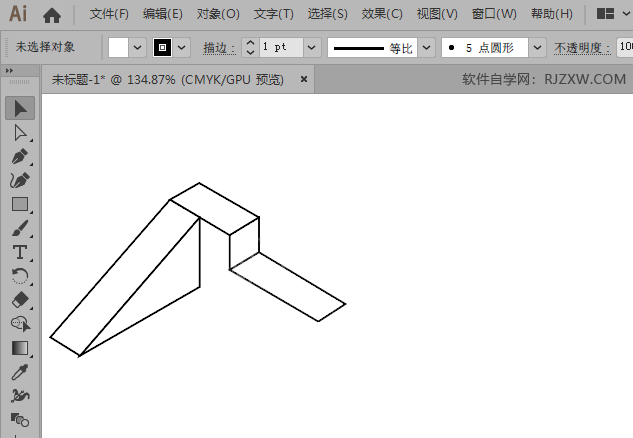
Task: Open the 编辑(E) menu
Action: pos(163,14)
